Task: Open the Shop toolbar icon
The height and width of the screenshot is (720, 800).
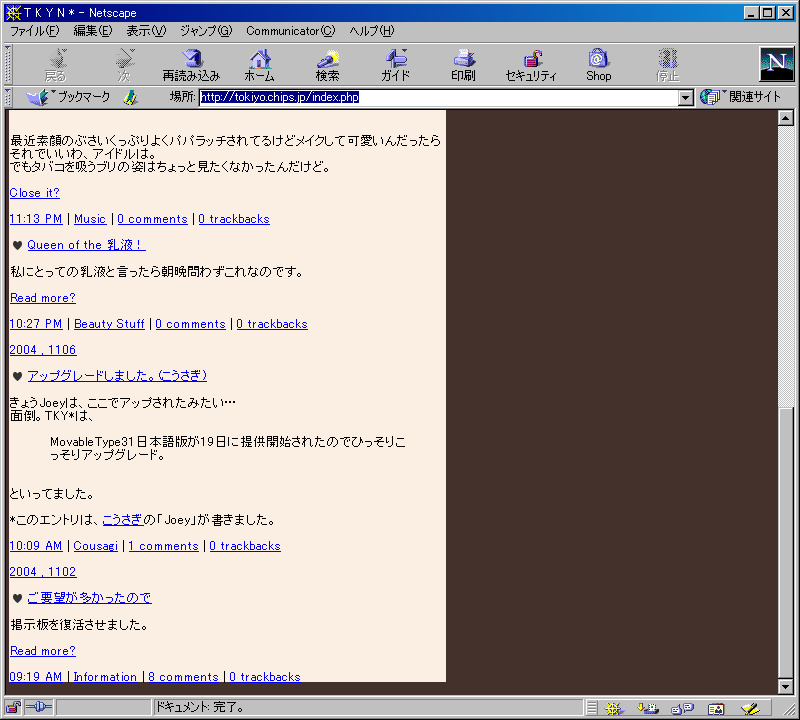Action: coord(598,65)
